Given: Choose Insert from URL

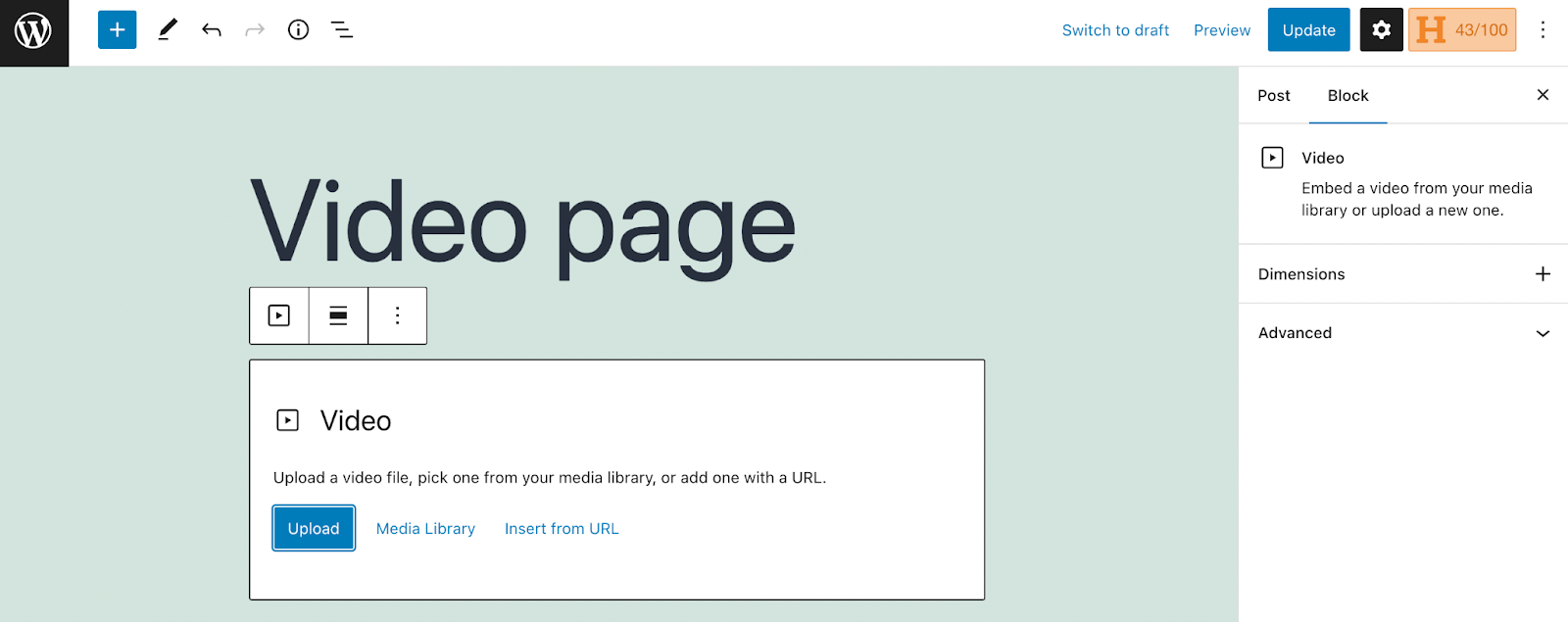Looking at the screenshot, I should click(562, 528).
